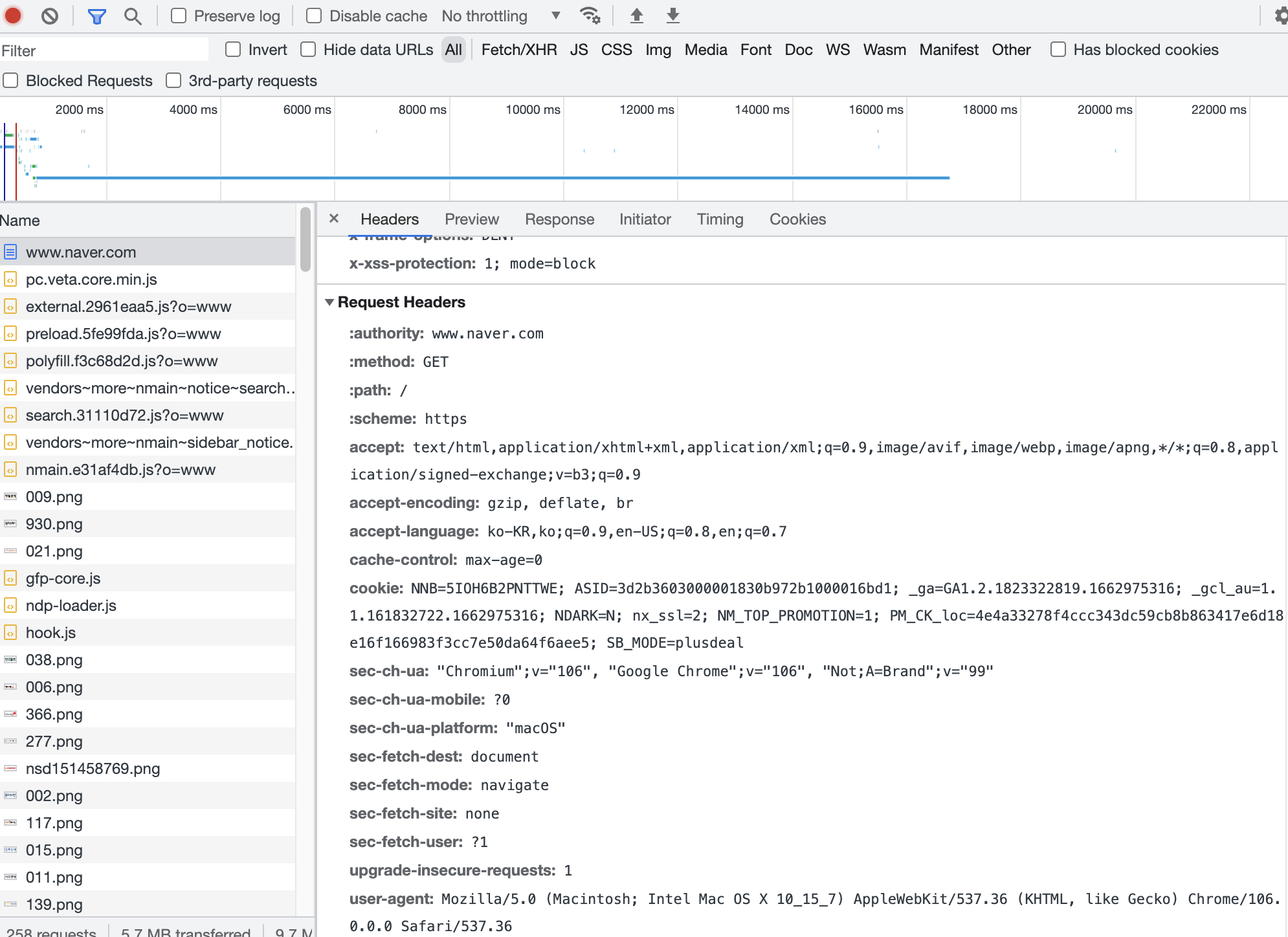Open network conditions wifi icon
The height and width of the screenshot is (937, 1288).
[590, 16]
